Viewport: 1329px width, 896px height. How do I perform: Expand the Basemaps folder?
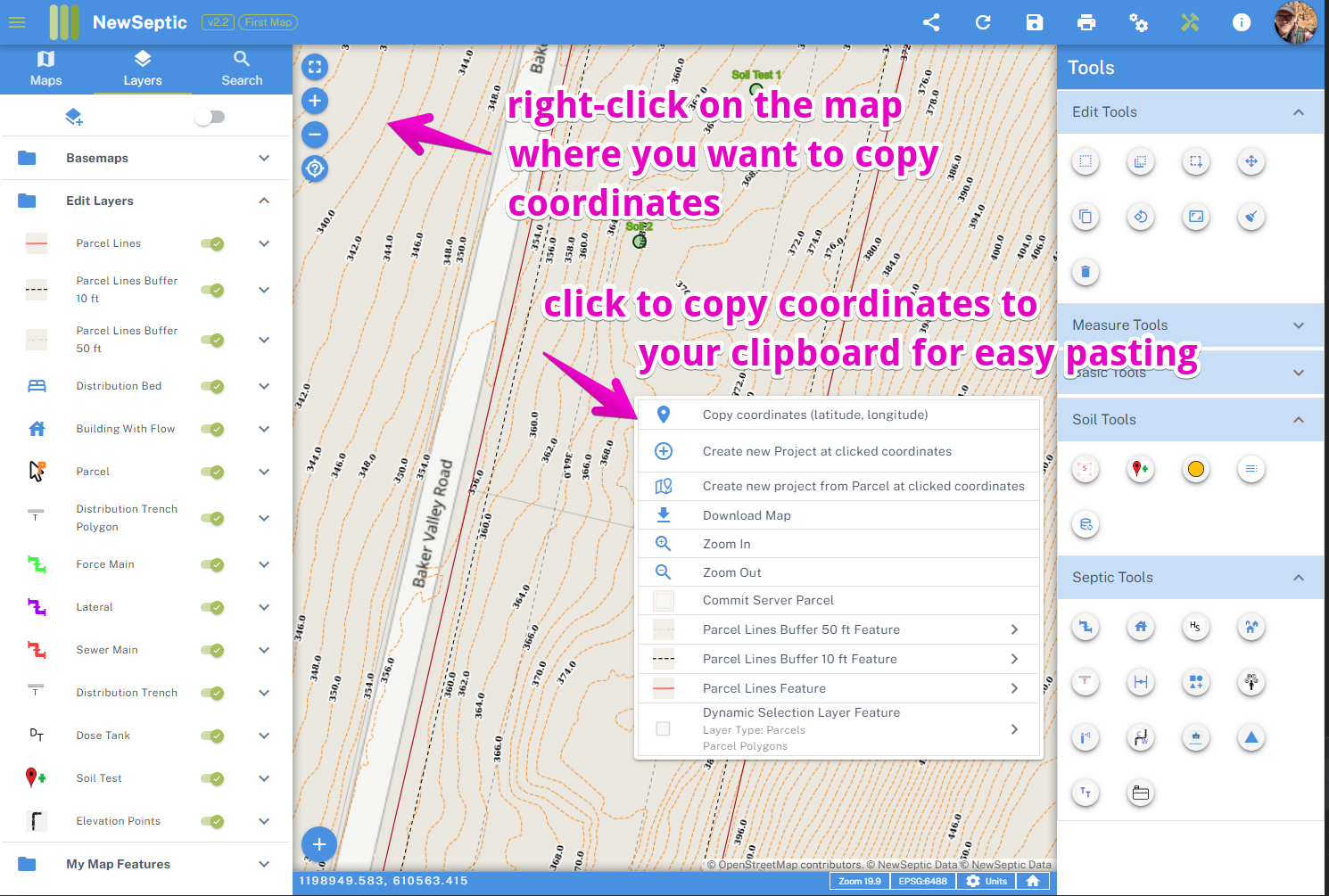pos(264,158)
